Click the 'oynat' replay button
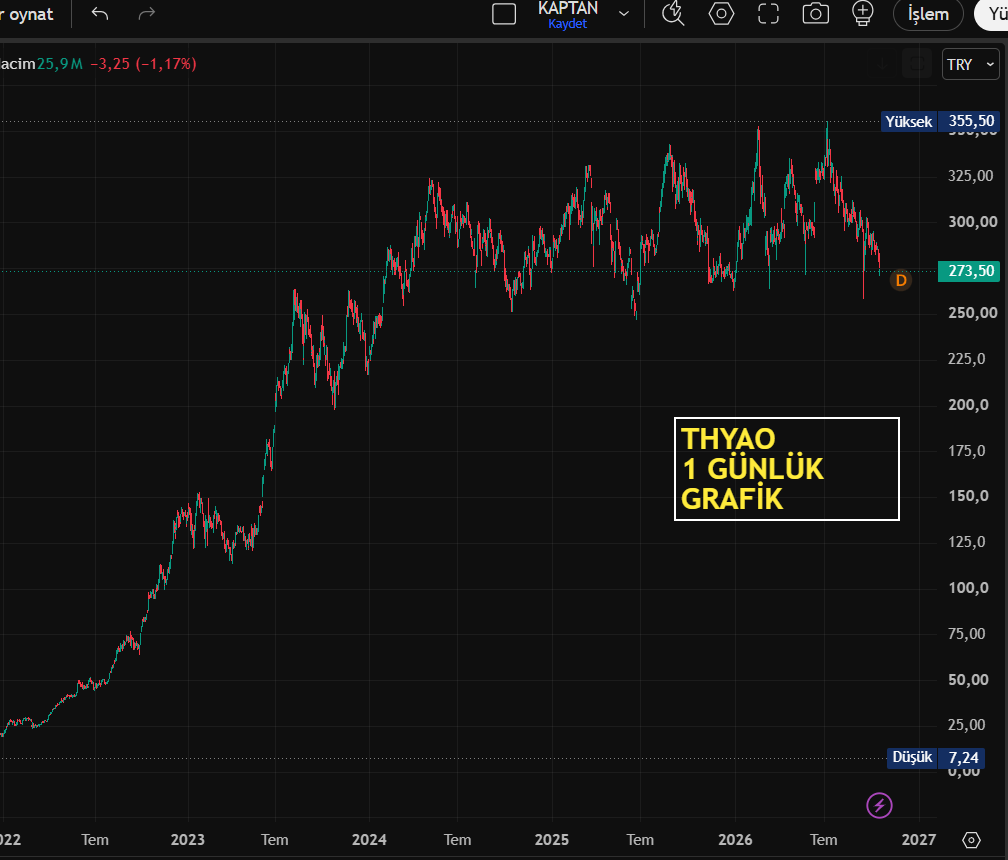1008x860 pixels. [27, 14]
